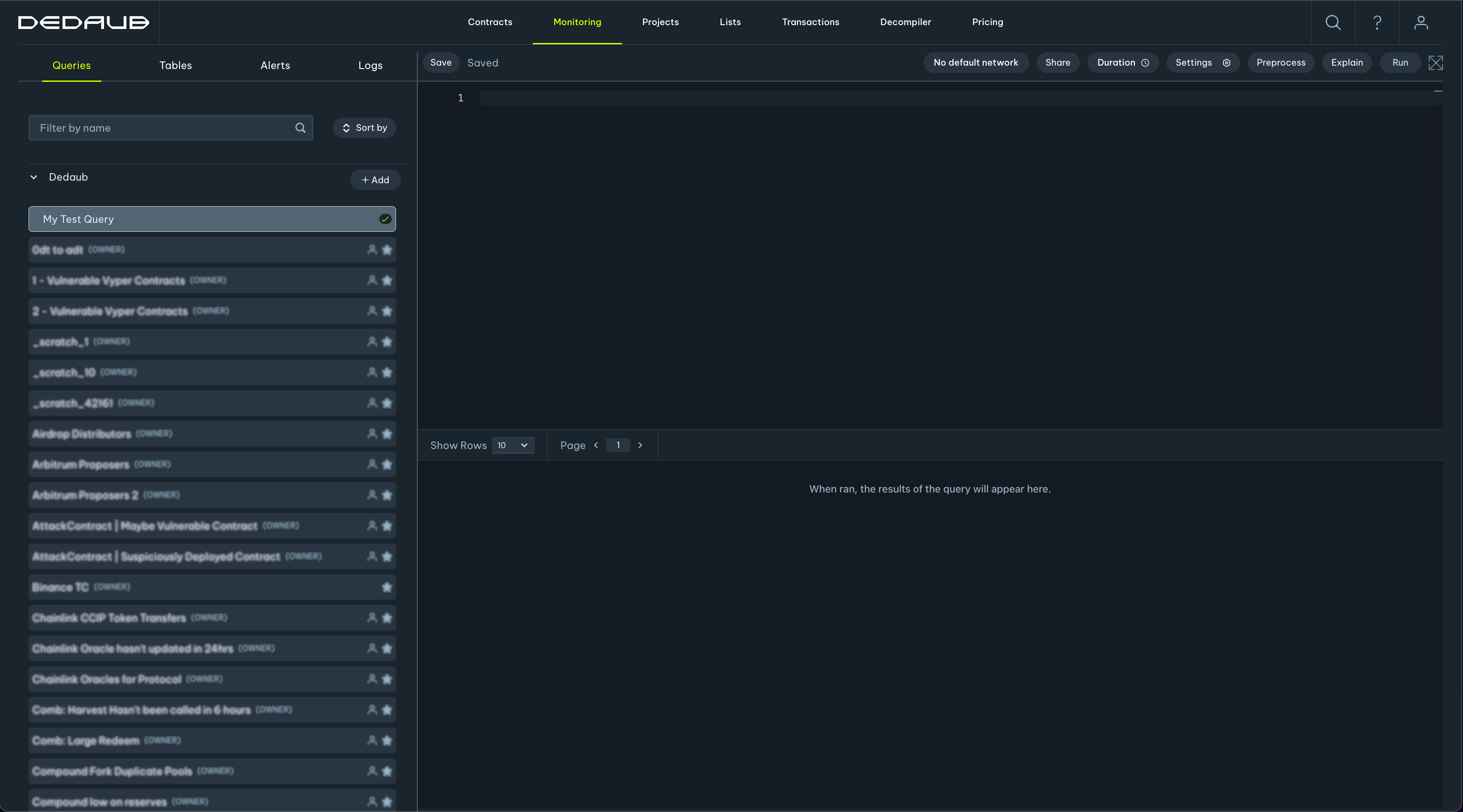Viewport: 1463px width, 812px height.
Task: Click the Dedaub logo
Action: 84,22
